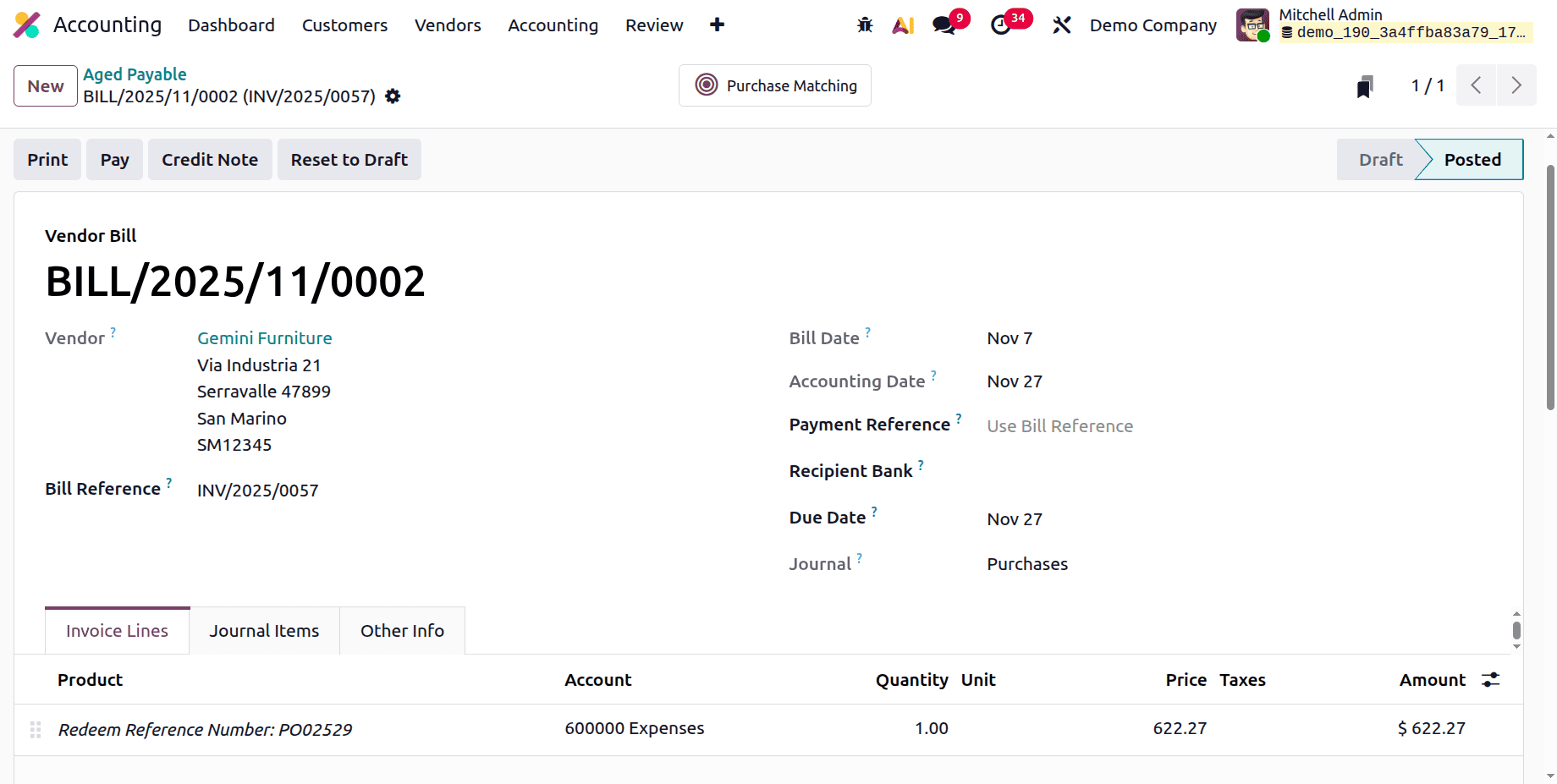Click the Credit Note button

tap(210, 160)
